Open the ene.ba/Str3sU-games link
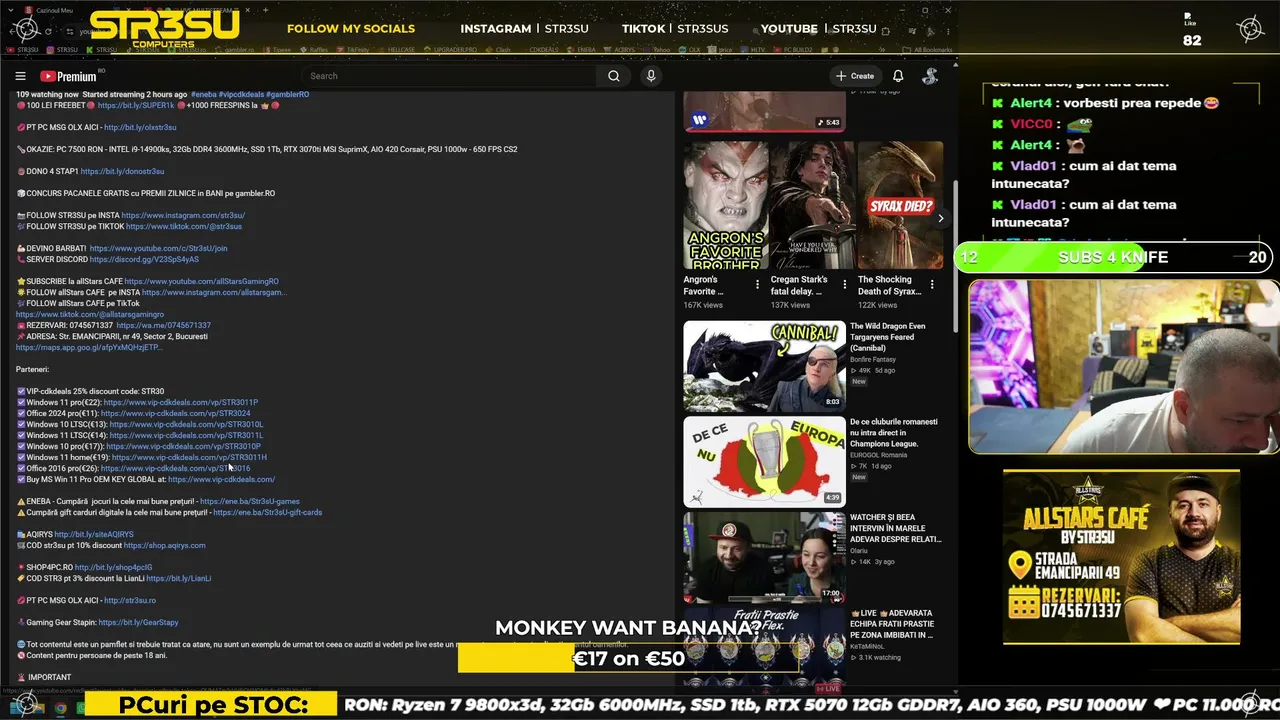Viewport: 1280px width, 720px height. coord(250,501)
